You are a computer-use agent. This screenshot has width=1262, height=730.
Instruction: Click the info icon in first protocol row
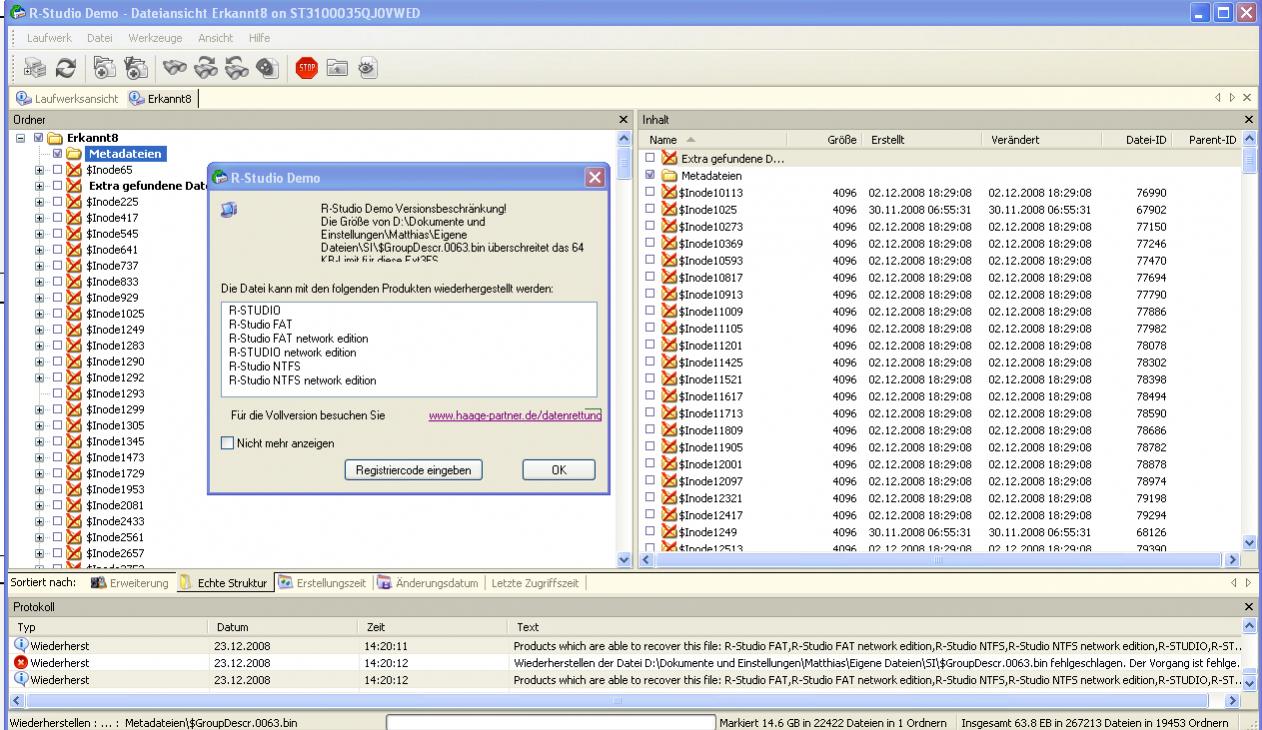(21, 645)
